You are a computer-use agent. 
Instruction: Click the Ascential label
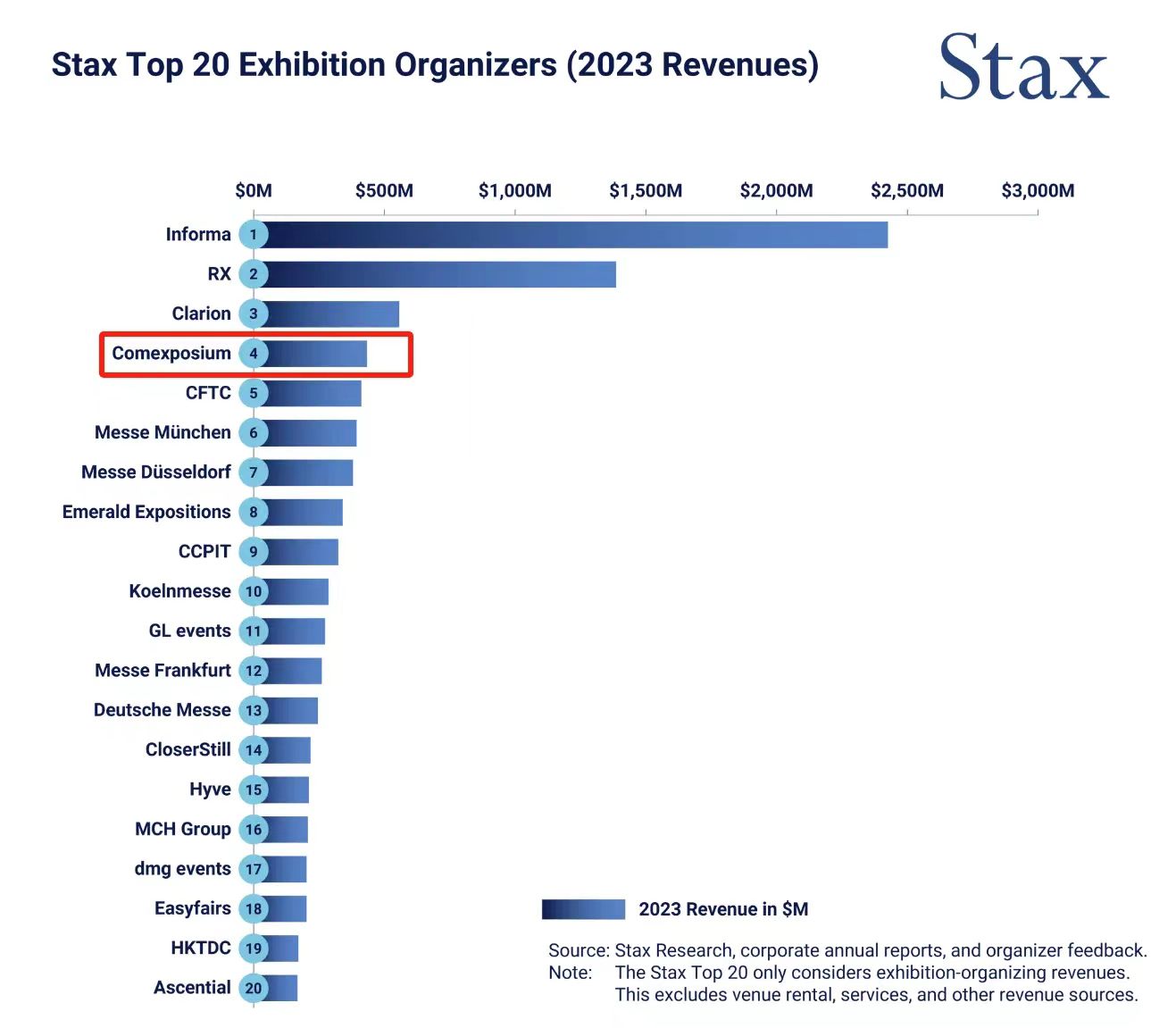click(192, 988)
